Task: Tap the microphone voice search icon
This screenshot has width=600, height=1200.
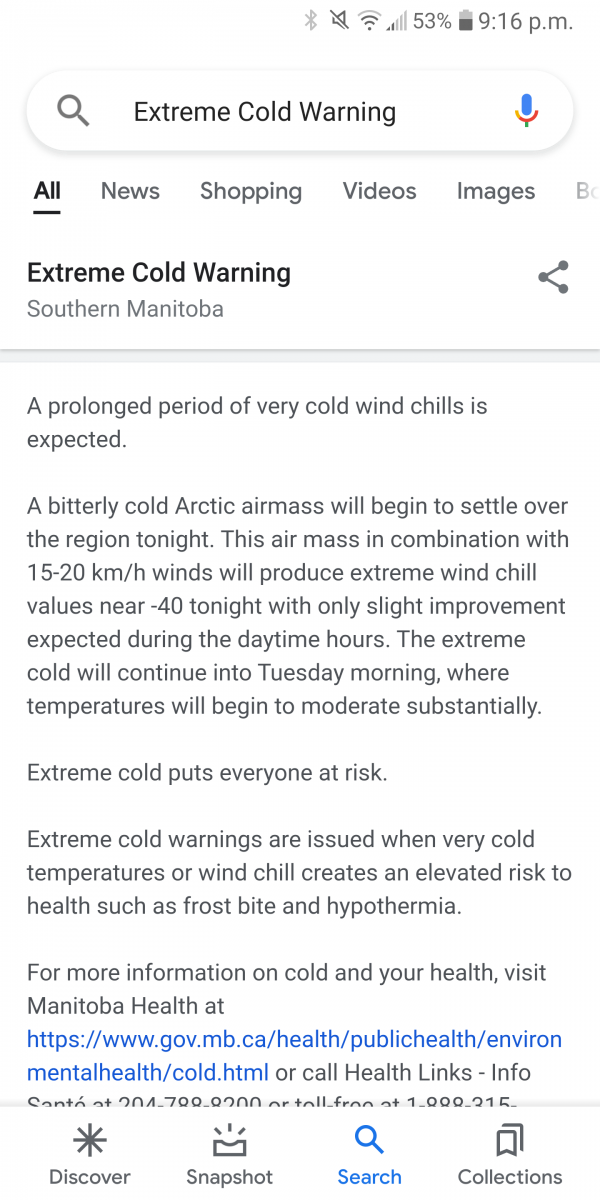Action: (x=526, y=111)
